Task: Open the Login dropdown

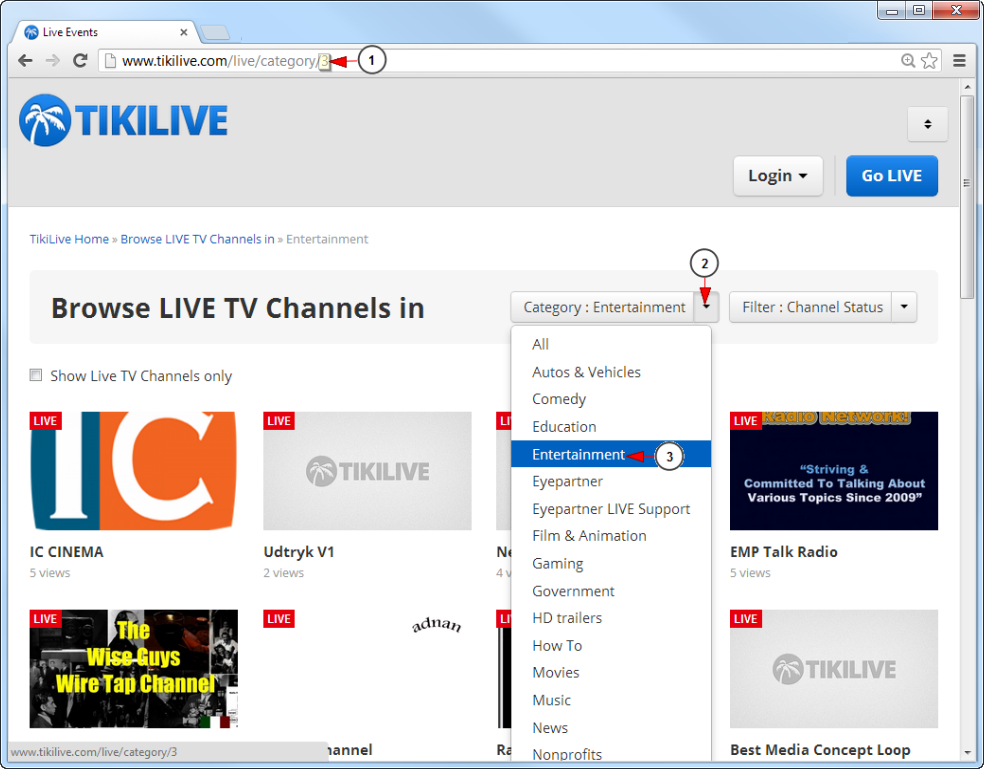Action: [778, 176]
